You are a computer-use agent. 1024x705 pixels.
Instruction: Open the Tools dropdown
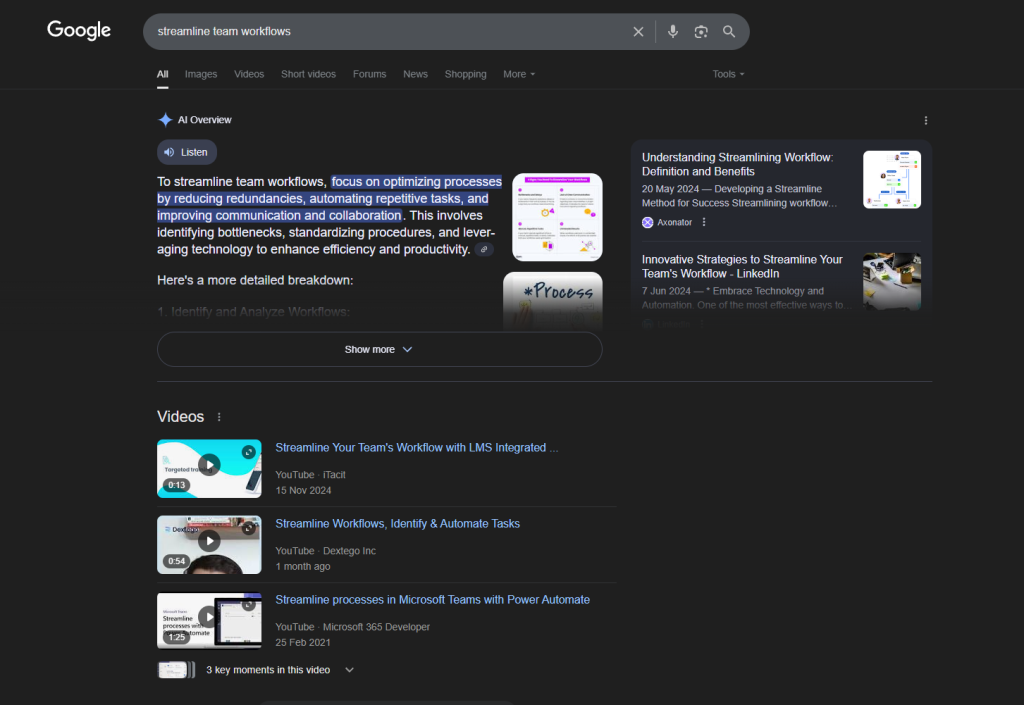pyautogui.click(x=728, y=74)
